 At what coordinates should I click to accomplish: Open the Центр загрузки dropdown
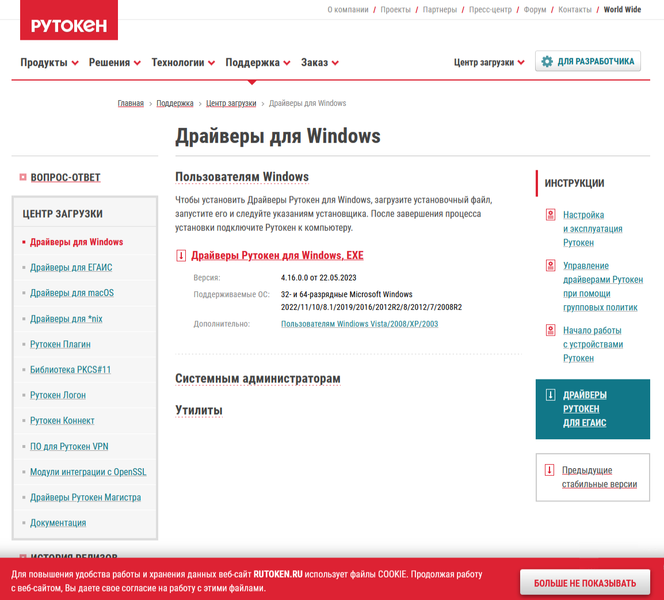click(x=489, y=62)
